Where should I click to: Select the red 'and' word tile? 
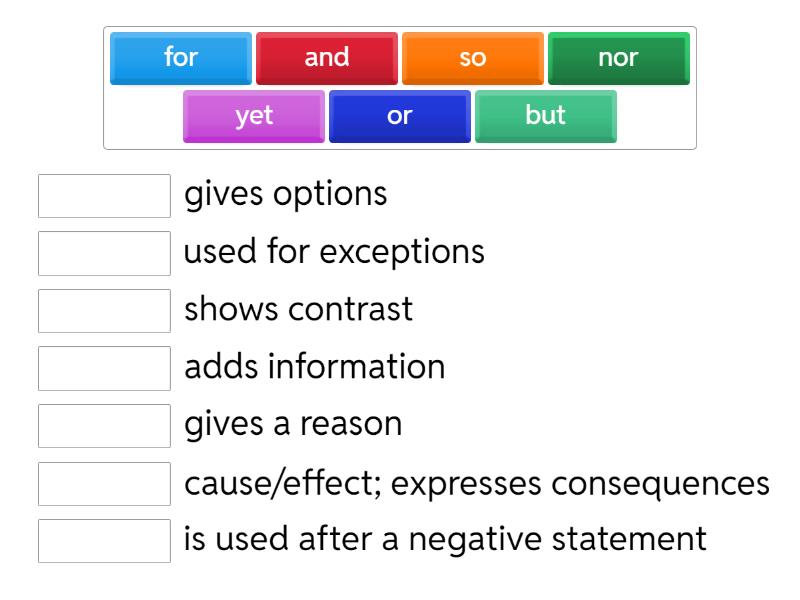327,58
